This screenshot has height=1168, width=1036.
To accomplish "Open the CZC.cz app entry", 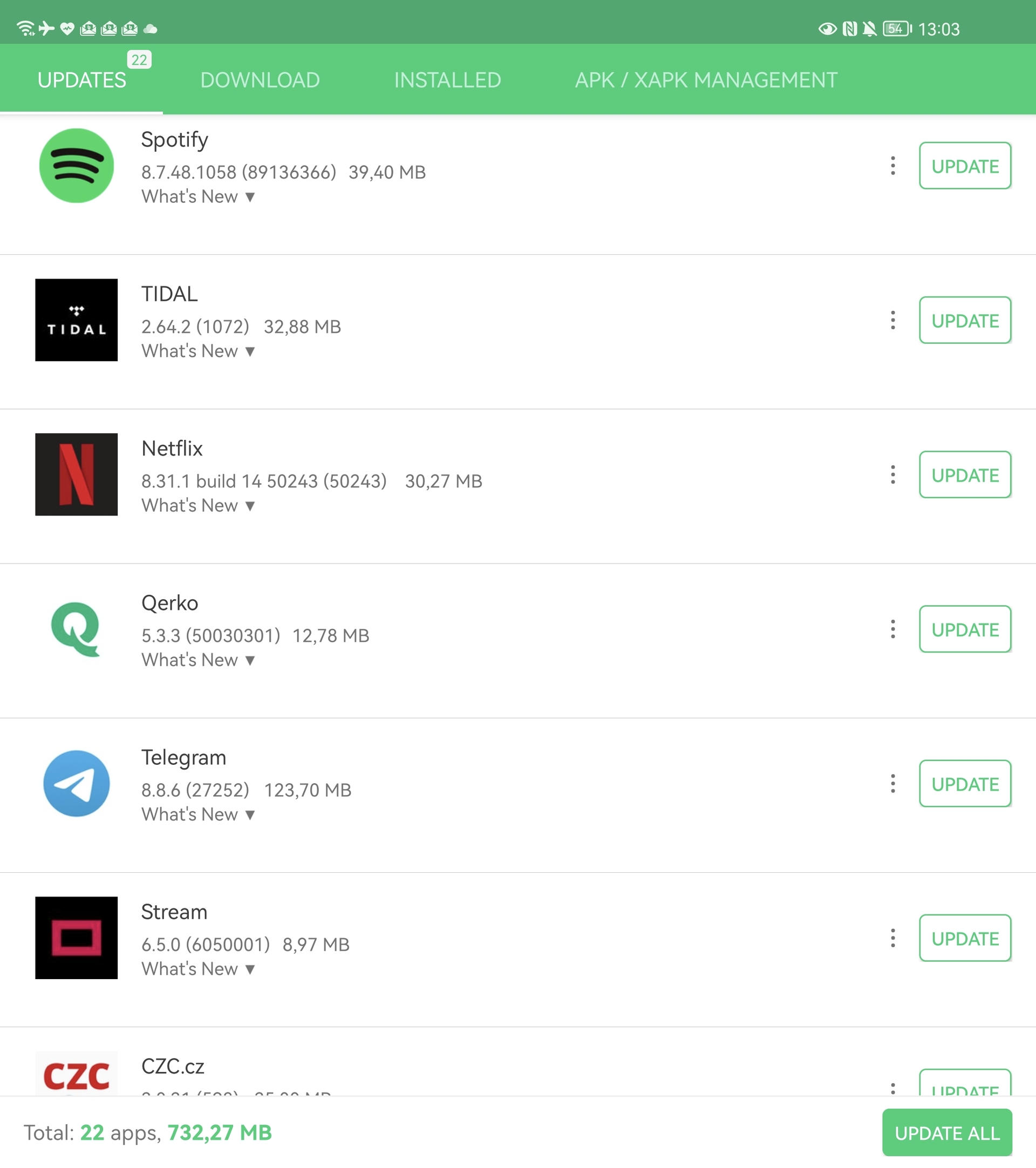I will coord(173,1067).
